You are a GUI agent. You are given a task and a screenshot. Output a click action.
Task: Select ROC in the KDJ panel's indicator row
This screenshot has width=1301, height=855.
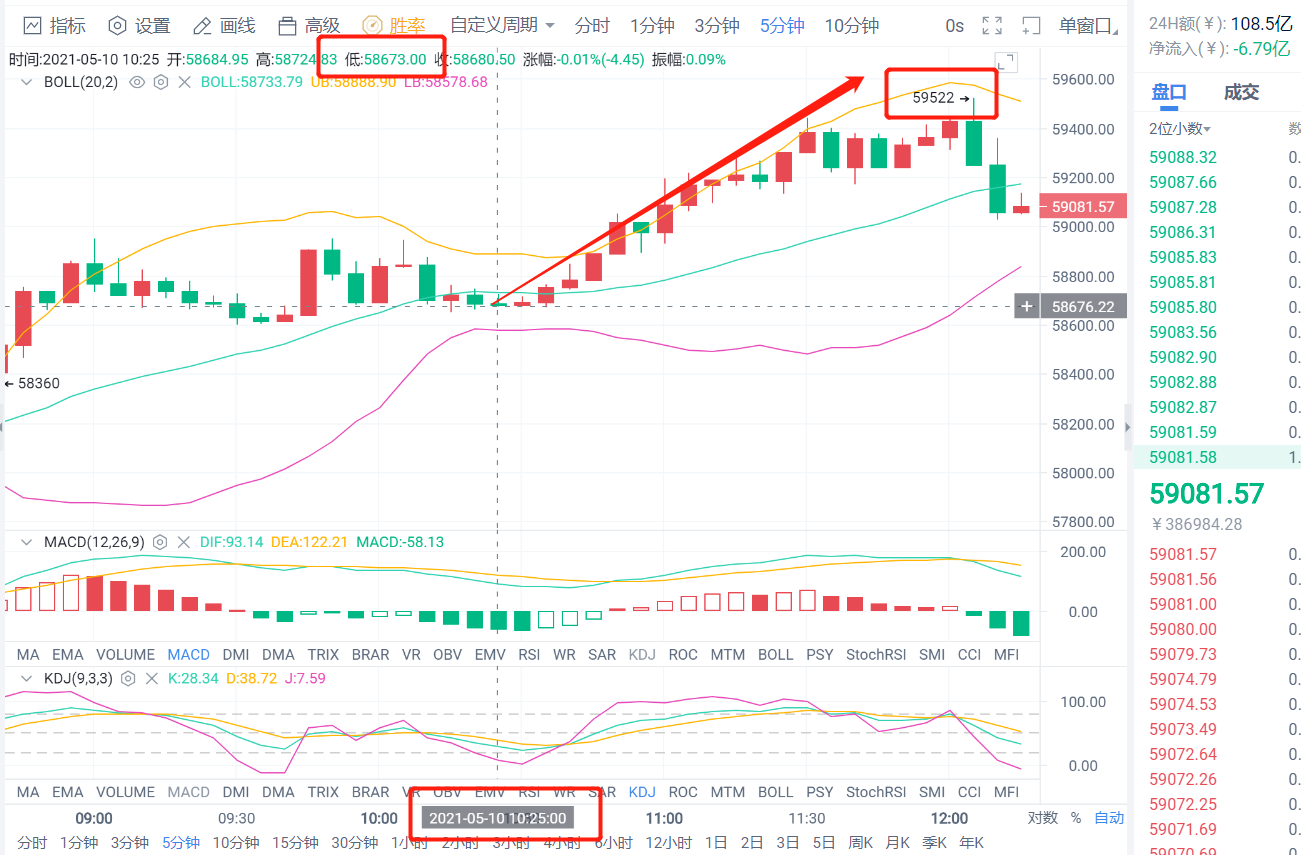(683, 792)
